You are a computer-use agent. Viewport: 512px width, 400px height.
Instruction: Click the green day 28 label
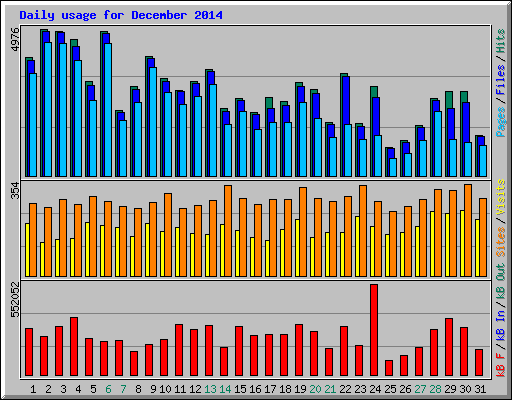tap(435, 389)
